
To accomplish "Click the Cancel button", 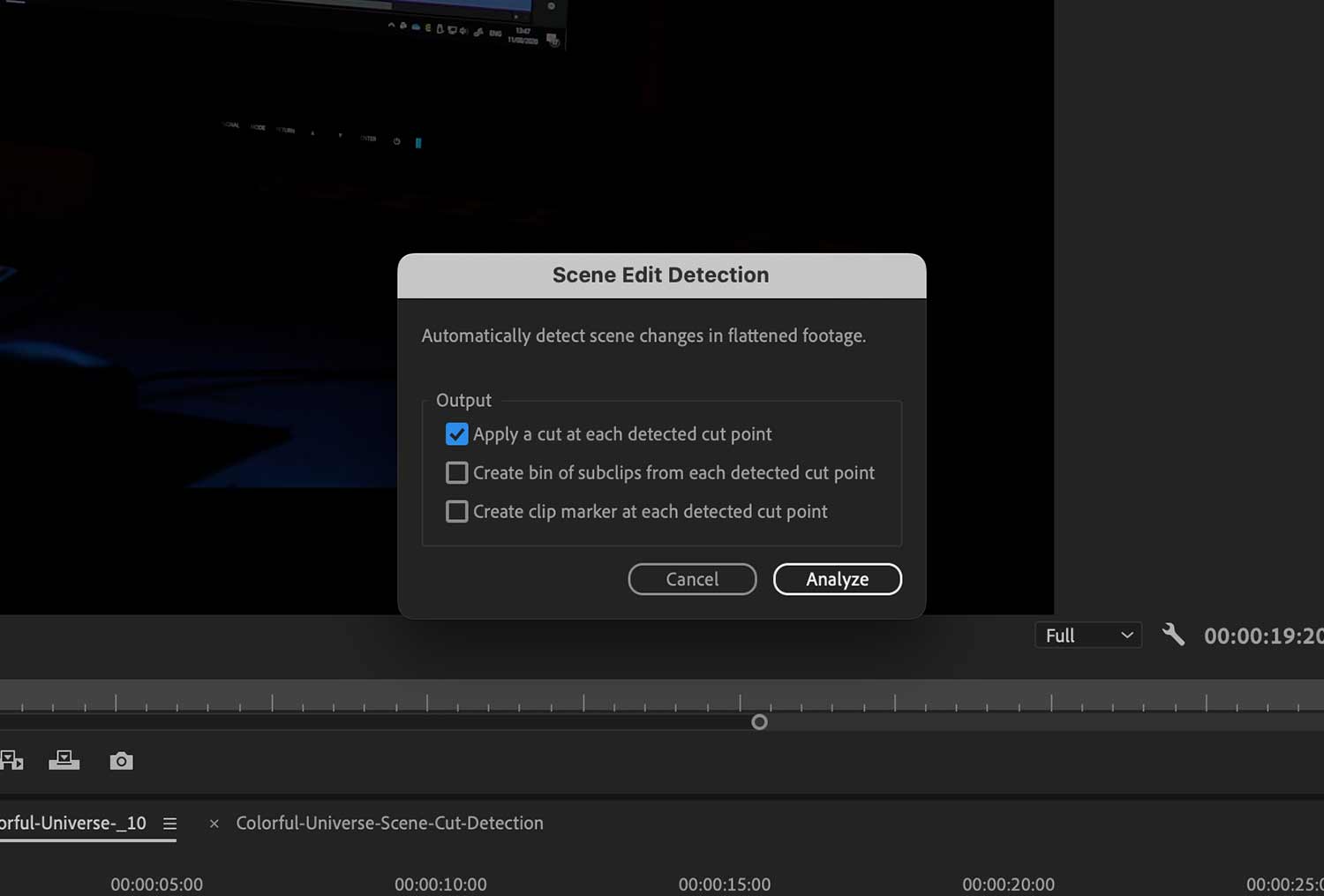I will coord(692,579).
